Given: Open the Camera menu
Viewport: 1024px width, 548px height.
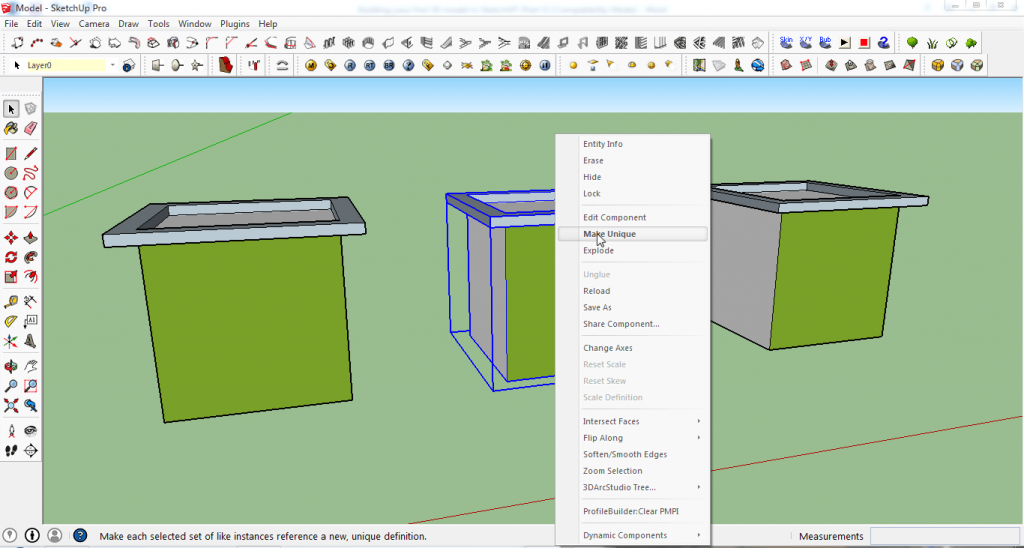Looking at the screenshot, I should [94, 24].
